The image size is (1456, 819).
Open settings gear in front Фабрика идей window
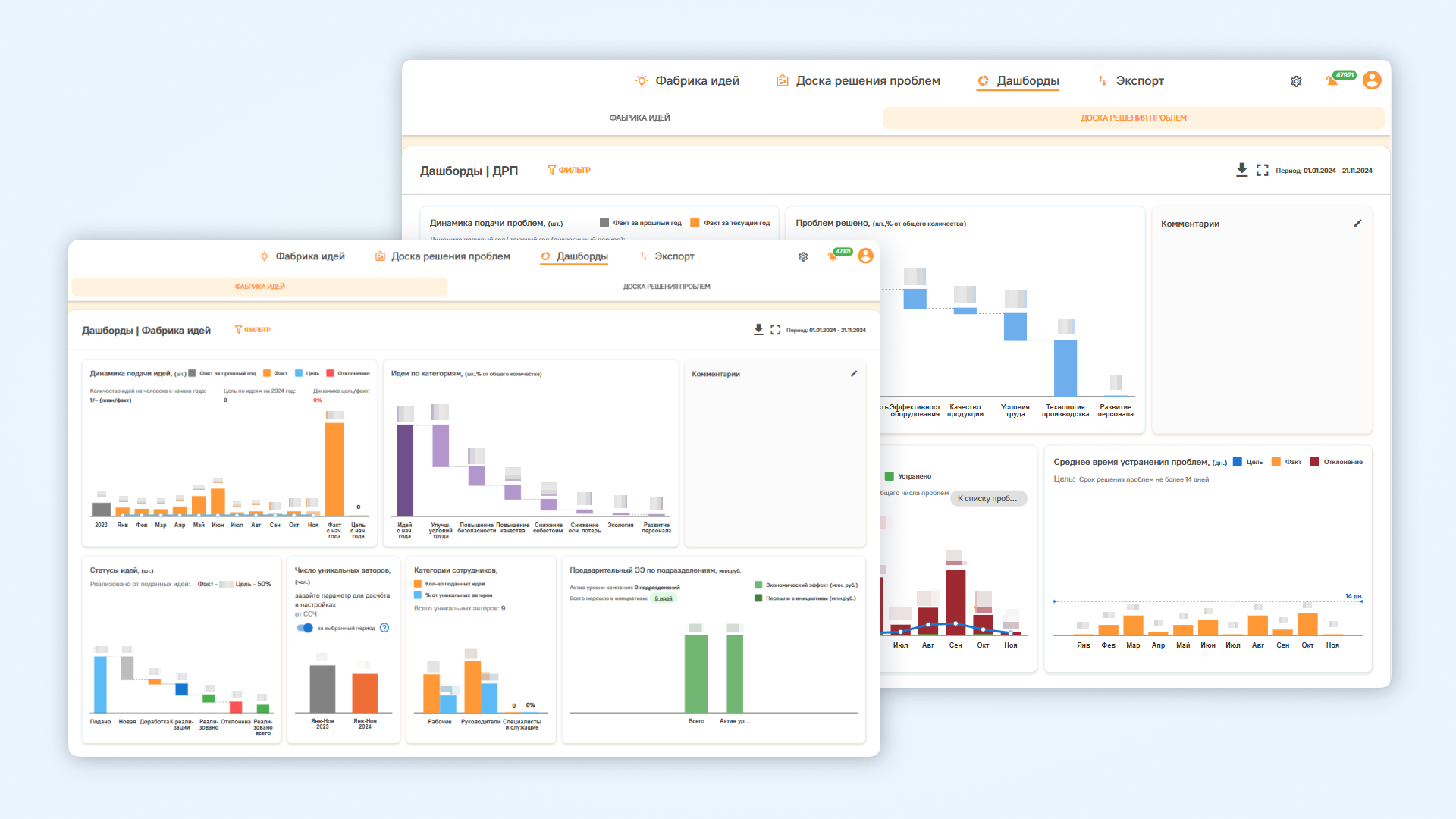[803, 256]
